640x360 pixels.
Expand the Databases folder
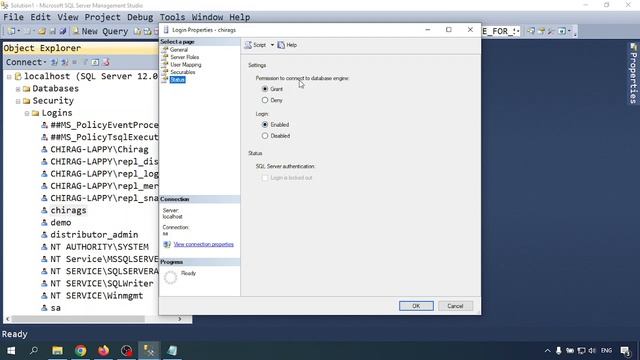(x=18, y=89)
